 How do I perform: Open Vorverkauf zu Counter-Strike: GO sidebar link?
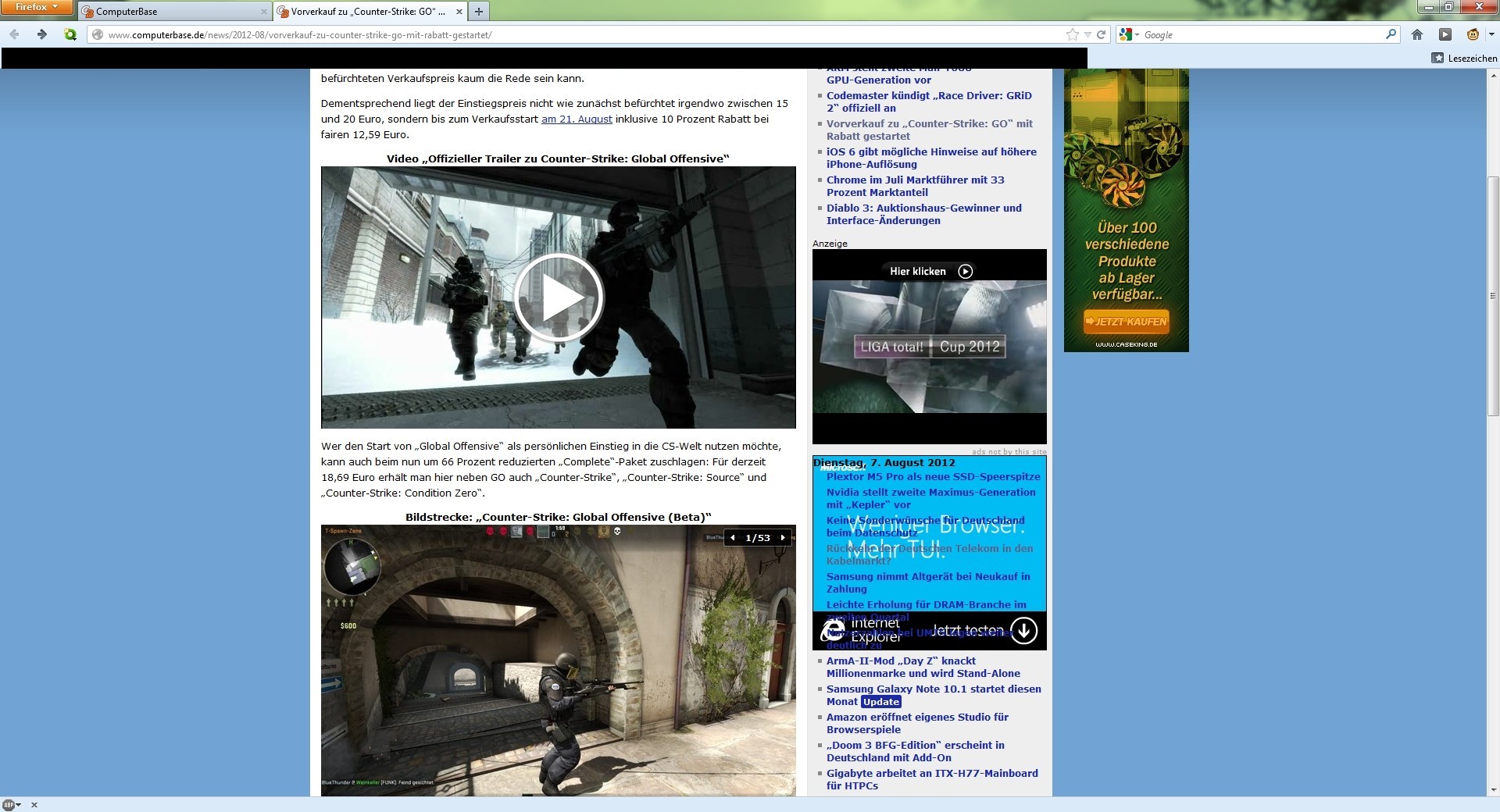(x=930, y=130)
